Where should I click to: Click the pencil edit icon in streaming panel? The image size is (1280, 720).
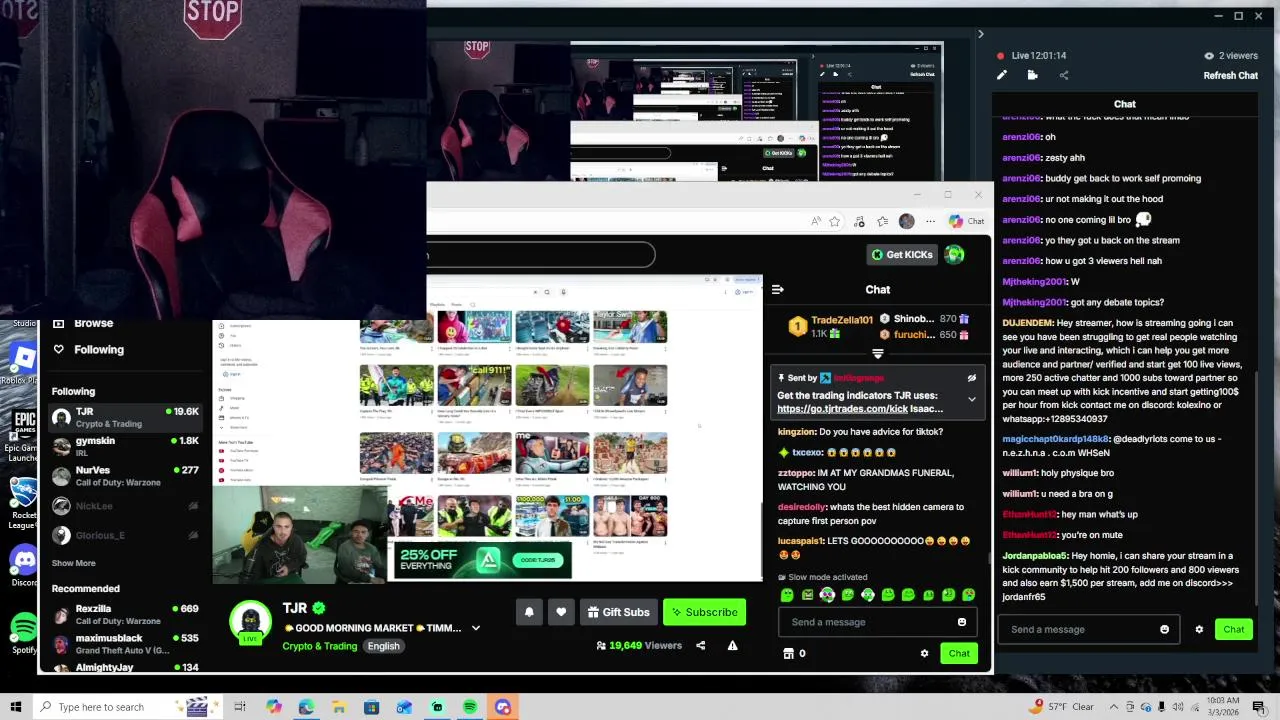pos(1002,75)
